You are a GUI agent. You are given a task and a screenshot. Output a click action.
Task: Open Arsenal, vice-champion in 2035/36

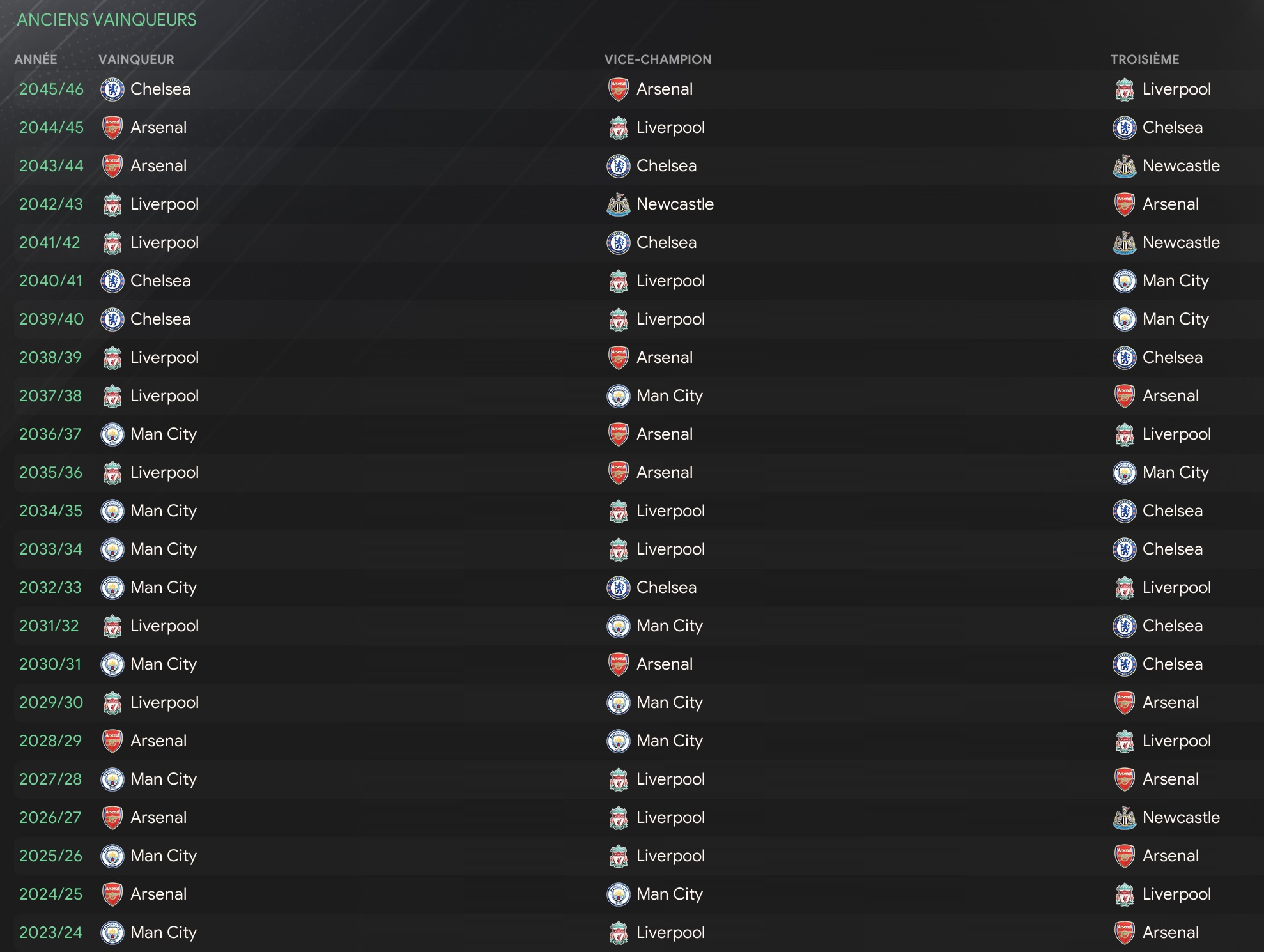[x=665, y=473]
